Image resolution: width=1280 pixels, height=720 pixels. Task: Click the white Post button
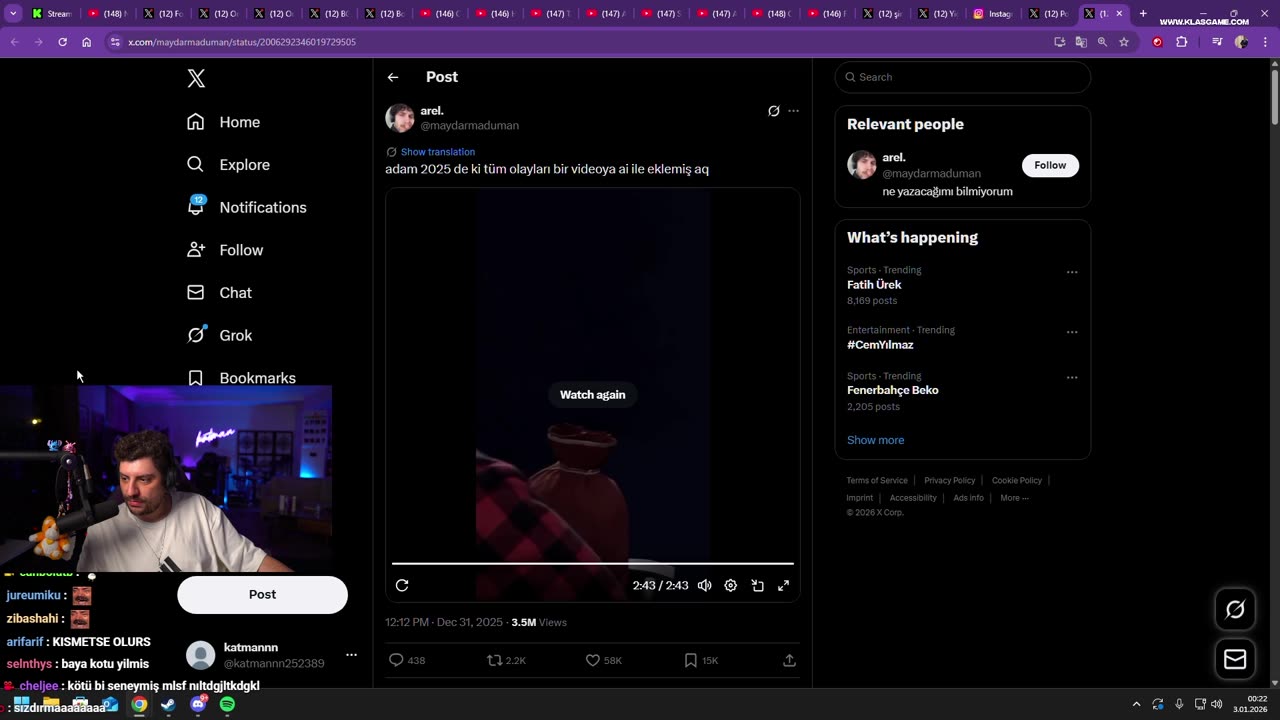(262, 595)
